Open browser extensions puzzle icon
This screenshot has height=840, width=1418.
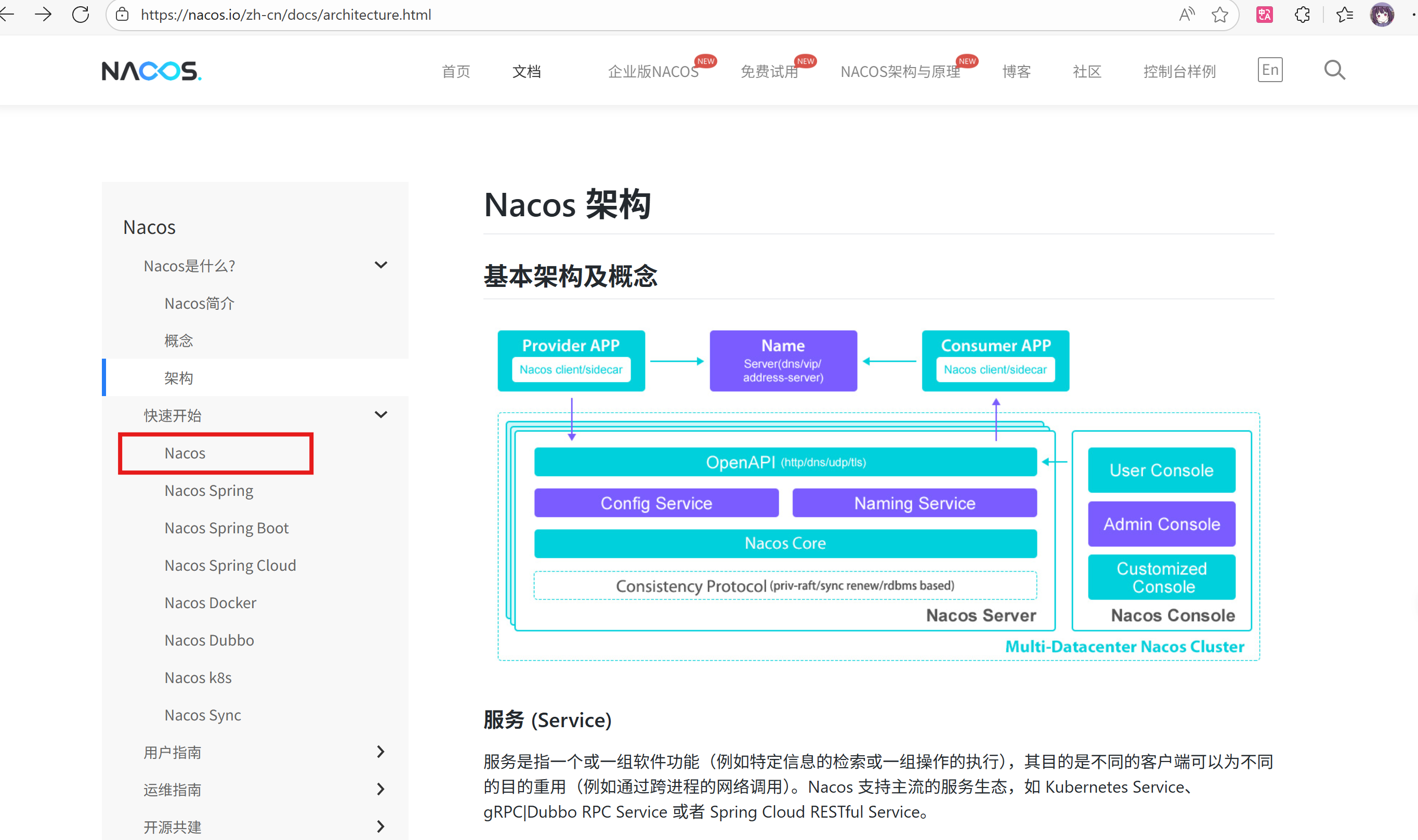[x=1302, y=15]
